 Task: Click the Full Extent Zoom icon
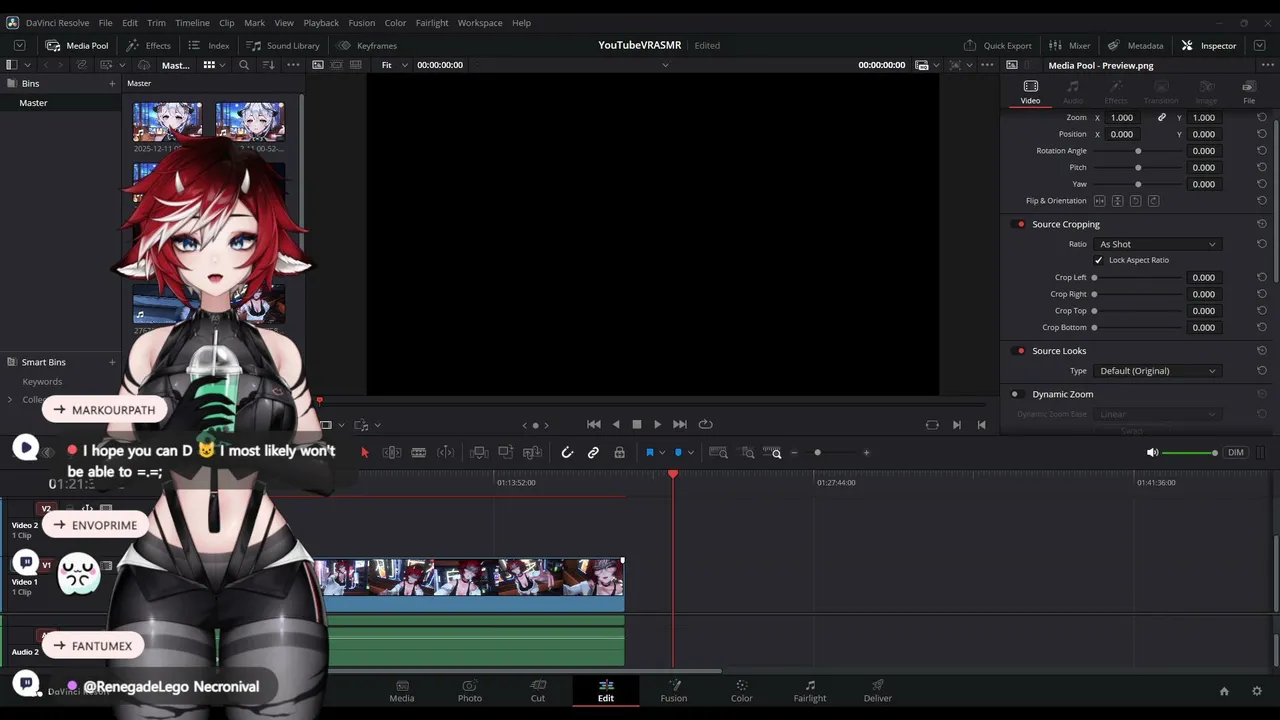pos(719,453)
